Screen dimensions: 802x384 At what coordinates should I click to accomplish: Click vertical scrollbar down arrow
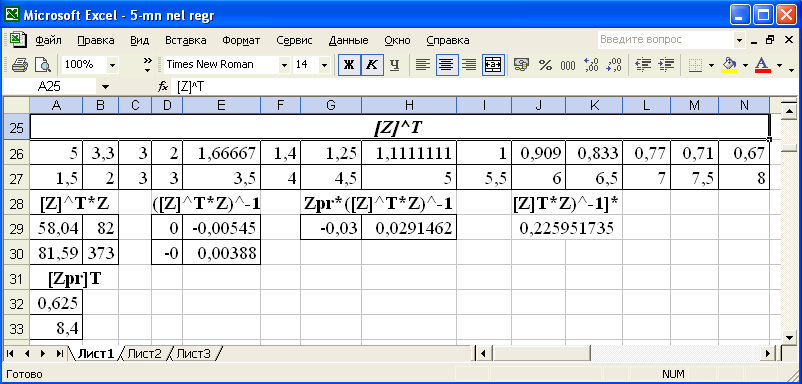[x=790, y=336]
